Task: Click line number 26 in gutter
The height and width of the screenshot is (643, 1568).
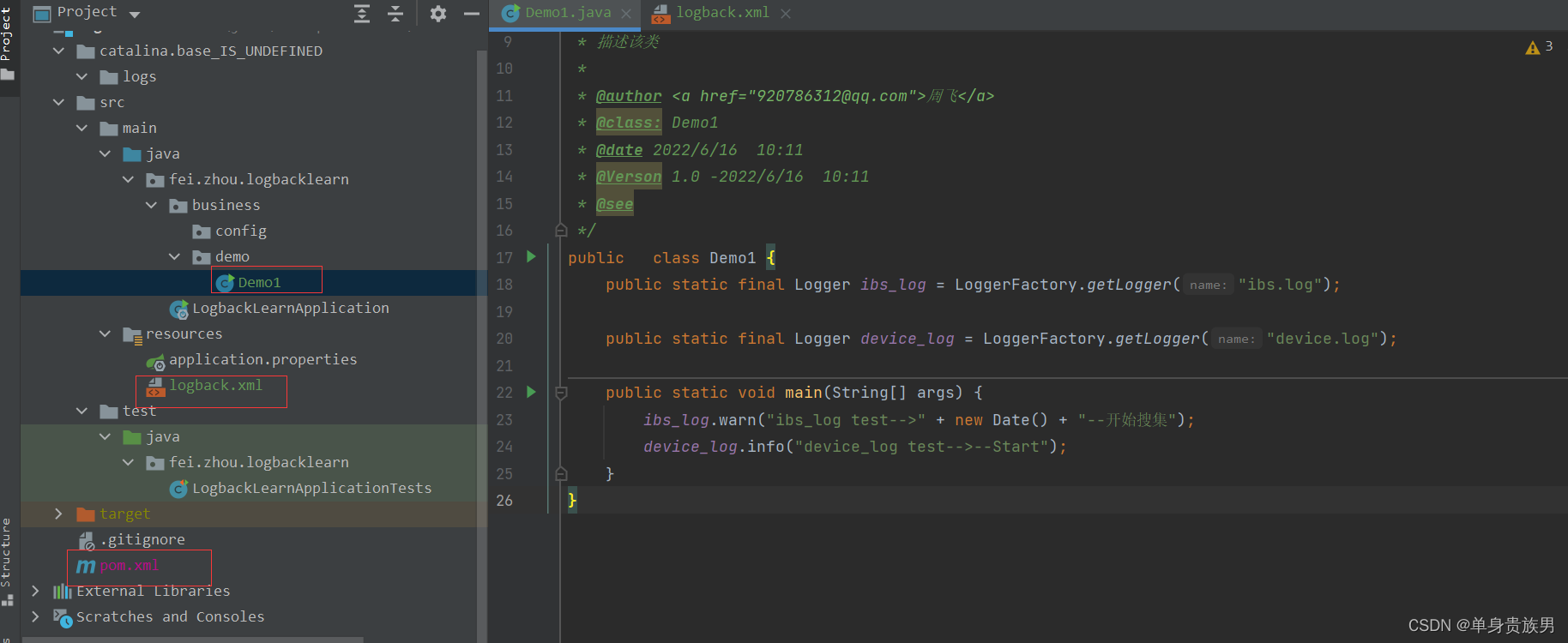Action: click(504, 501)
